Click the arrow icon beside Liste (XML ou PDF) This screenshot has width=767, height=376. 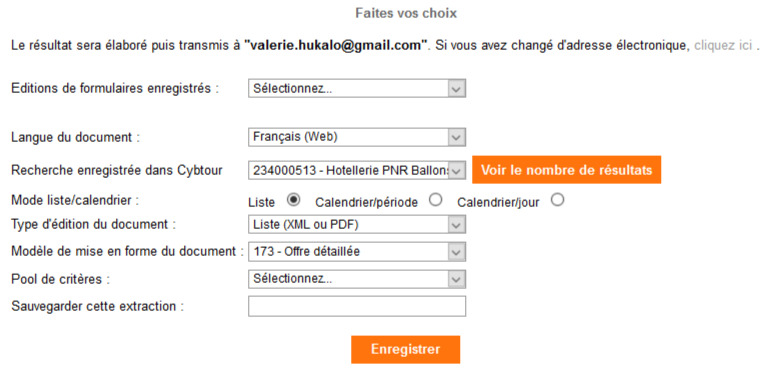[456, 225]
